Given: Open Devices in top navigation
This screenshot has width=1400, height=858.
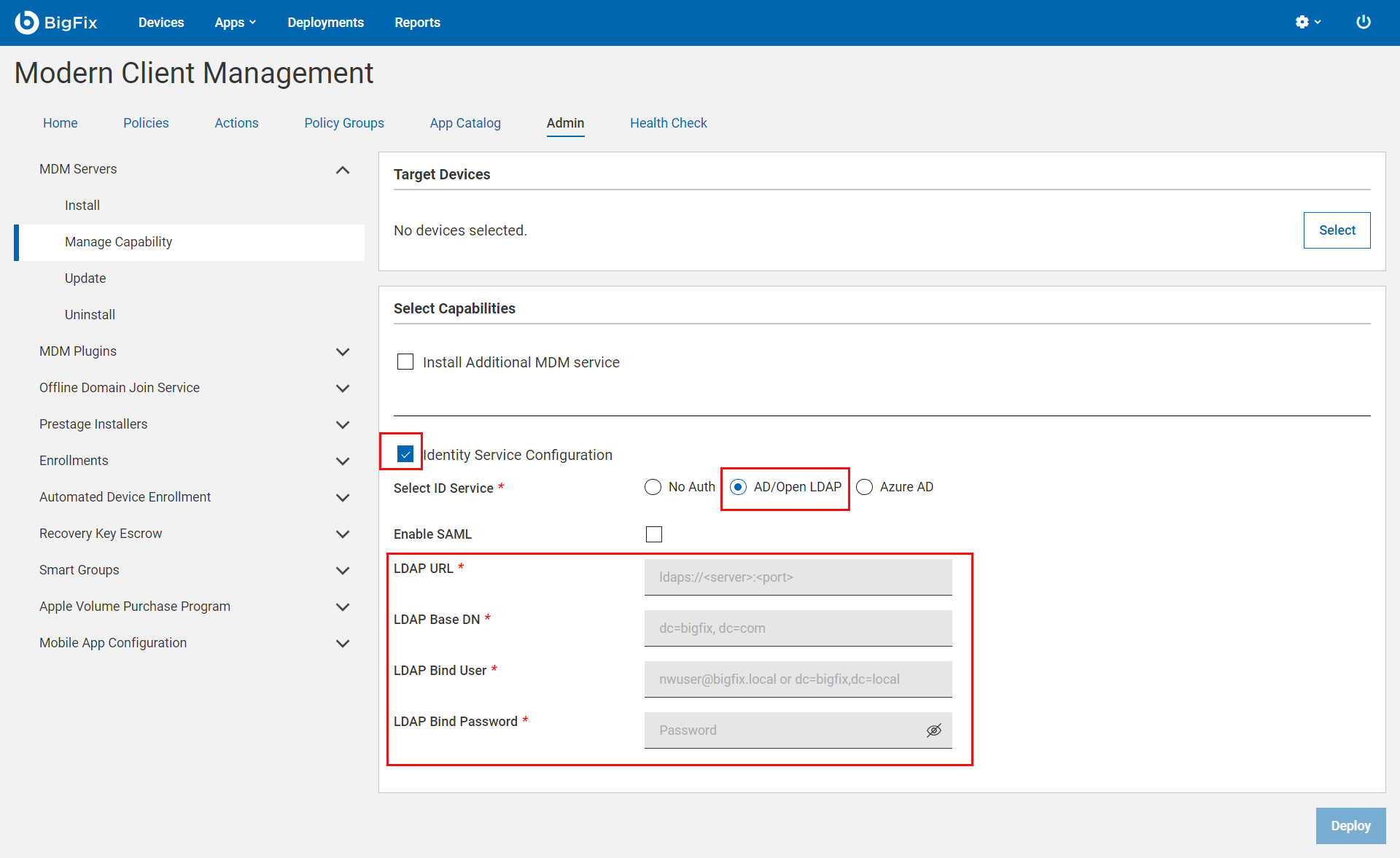Looking at the screenshot, I should tap(161, 23).
